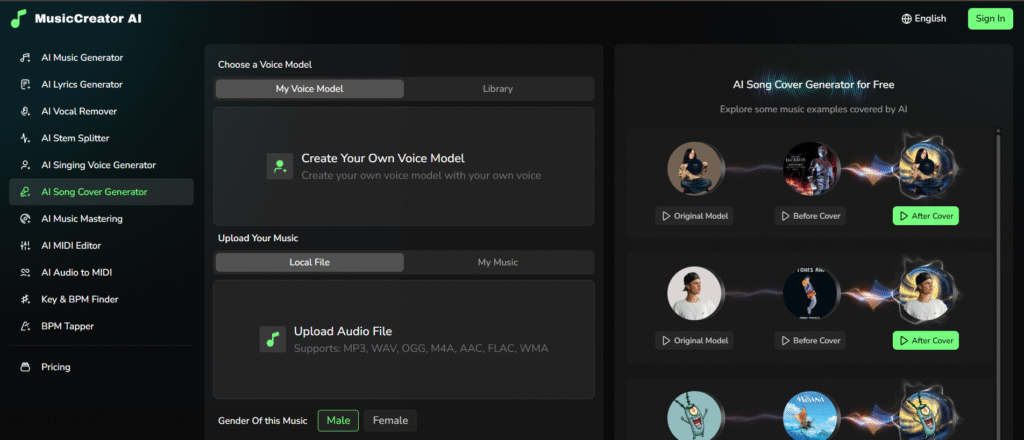Play Original Model in first example
The image size is (1024, 440).
click(x=694, y=216)
